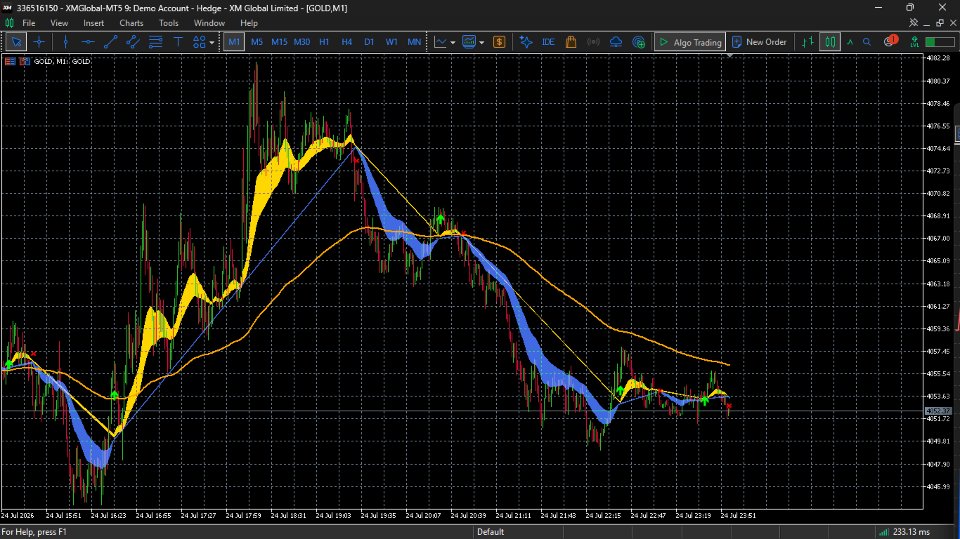
Task: Click the magnifier search icon
Action: pyautogui.click(x=867, y=42)
